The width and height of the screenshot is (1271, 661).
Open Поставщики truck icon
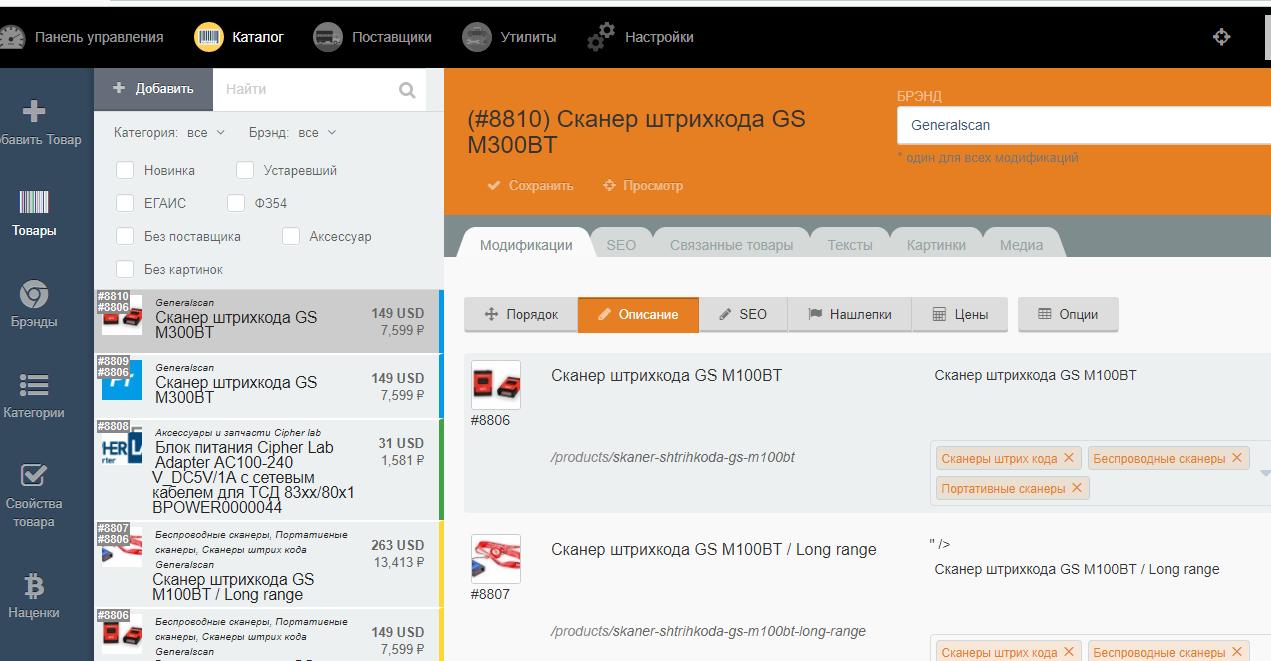tap(328, 37)
